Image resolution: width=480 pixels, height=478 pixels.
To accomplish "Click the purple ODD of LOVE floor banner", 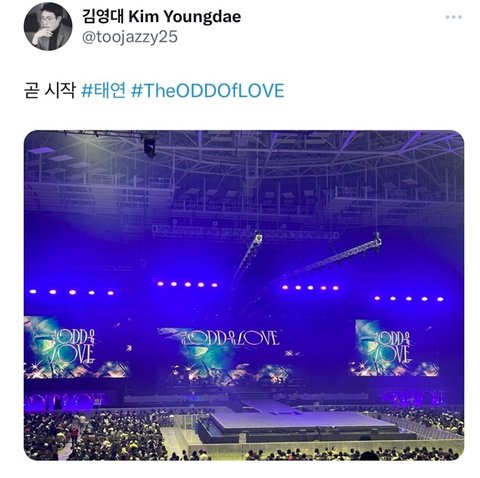I will point(66,400).
